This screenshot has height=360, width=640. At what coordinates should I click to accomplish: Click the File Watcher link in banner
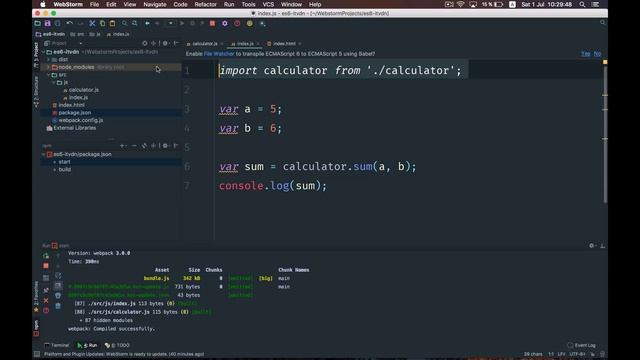219,54
